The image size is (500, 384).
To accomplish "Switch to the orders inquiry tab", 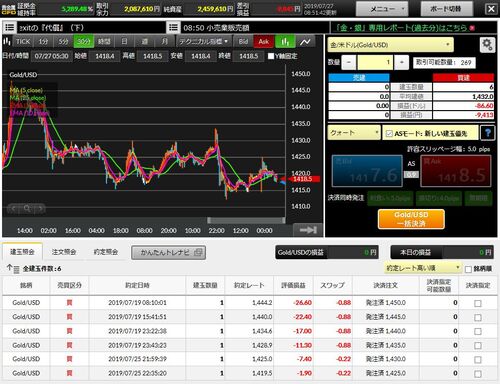I will 64,252.
